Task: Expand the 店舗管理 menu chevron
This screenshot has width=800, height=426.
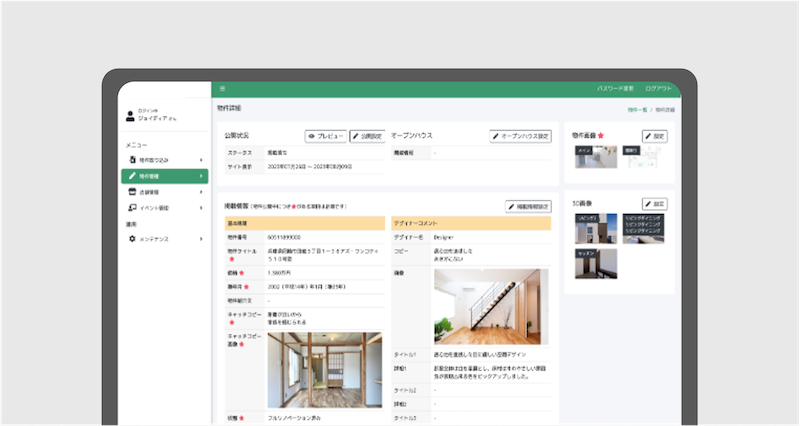Action: (x=201, y=192)
